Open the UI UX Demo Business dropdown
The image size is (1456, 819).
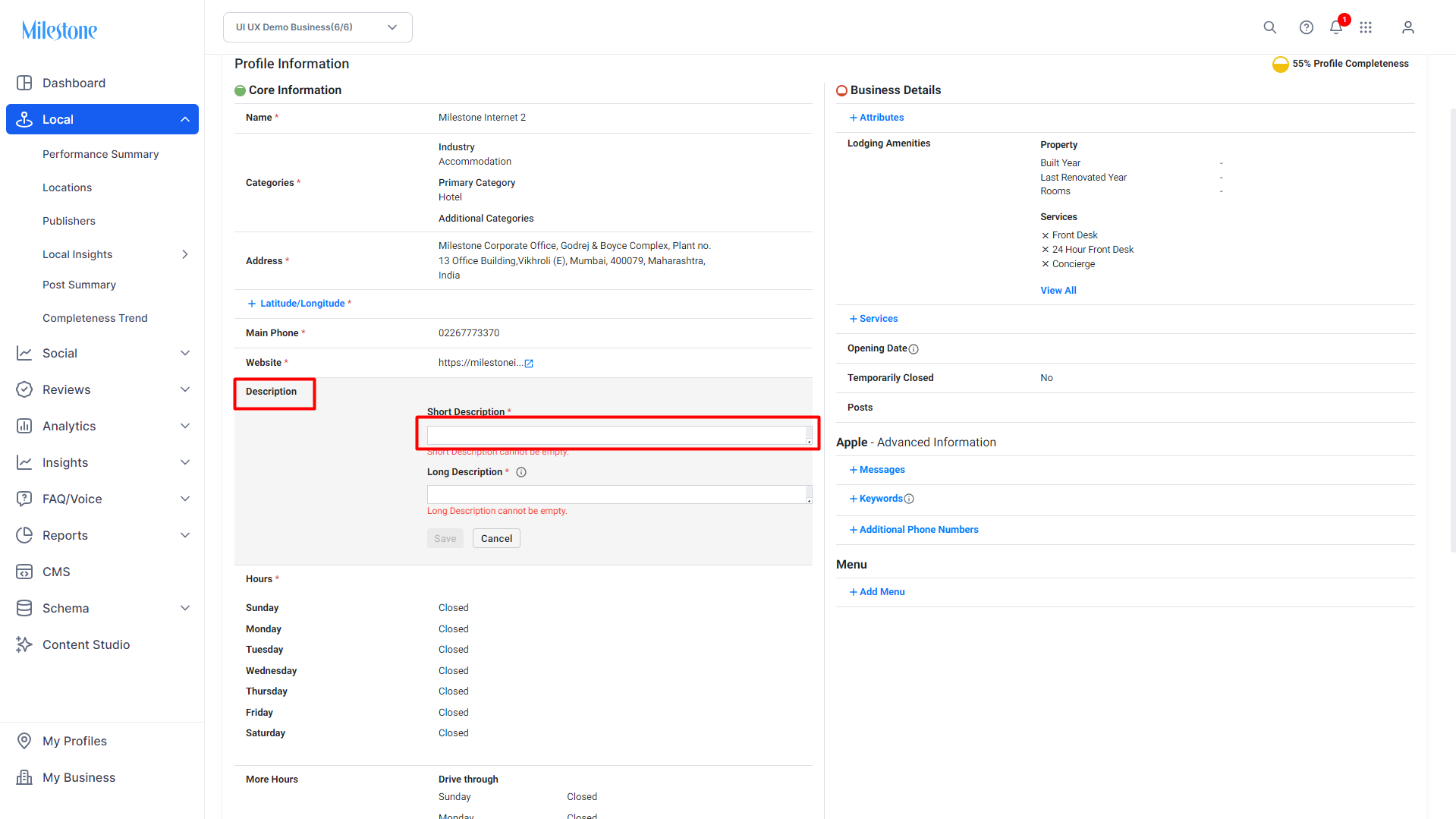(318, 27)
